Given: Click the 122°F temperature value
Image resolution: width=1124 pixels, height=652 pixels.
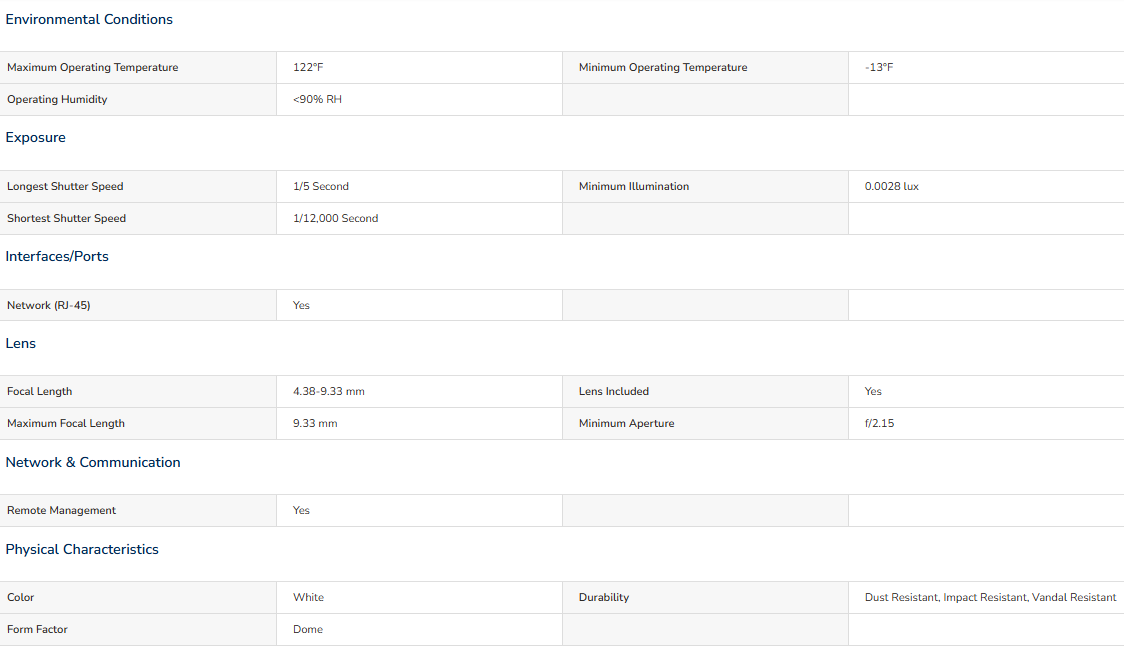Looking at the screenshot, I should 308,67.
